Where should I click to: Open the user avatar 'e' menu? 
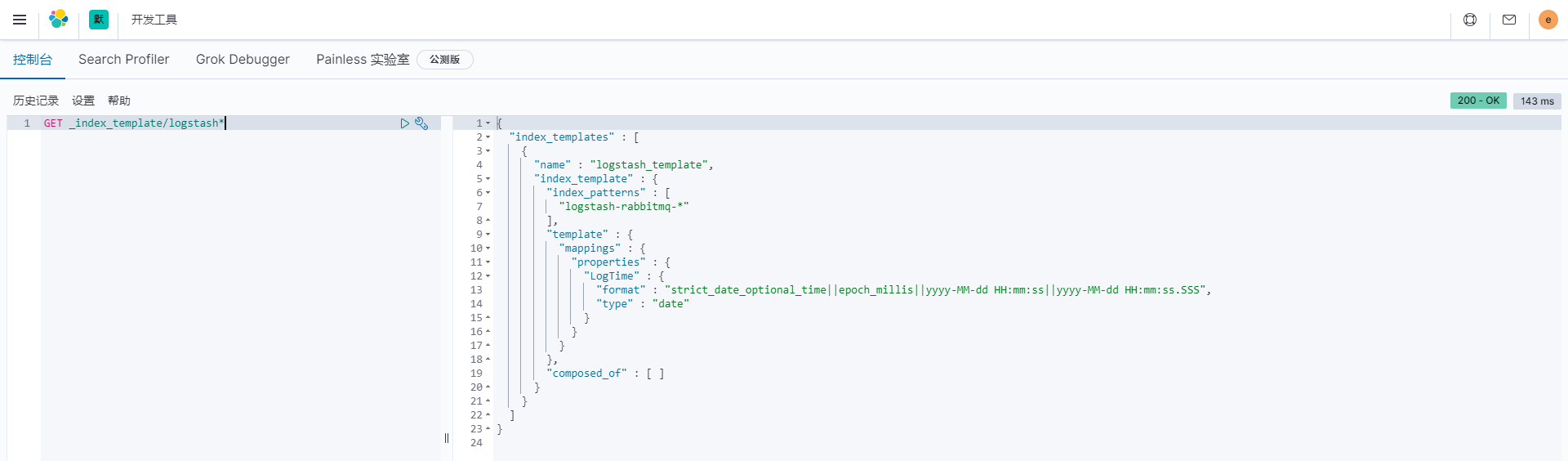1548,20
